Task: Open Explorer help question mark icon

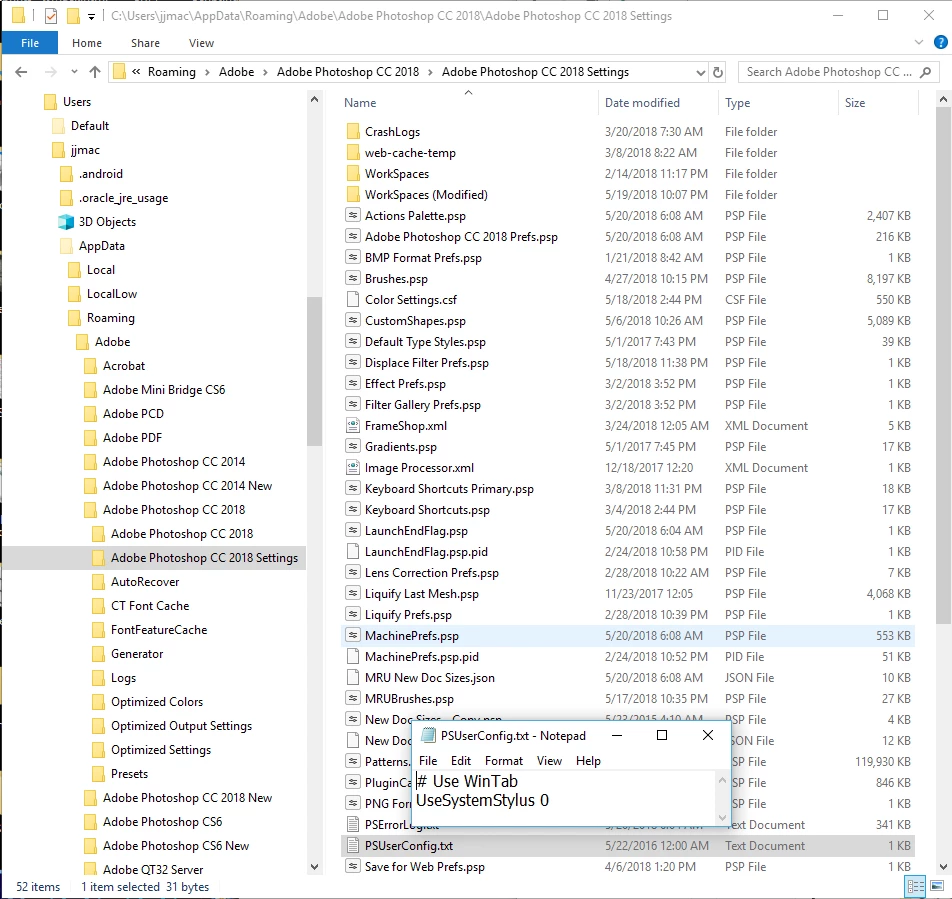Action: tap(940, 42)
